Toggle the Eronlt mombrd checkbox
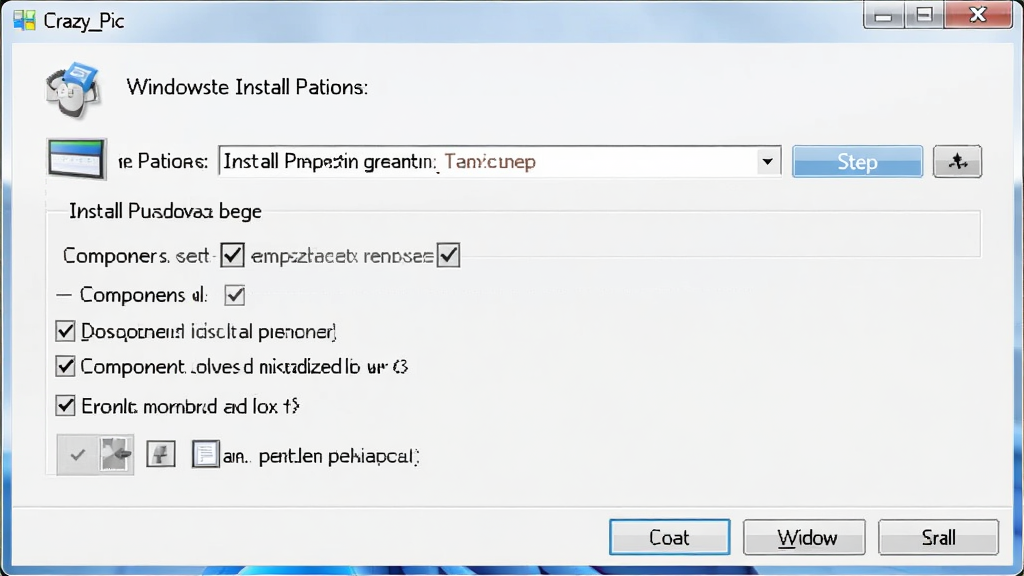The width and height of the screenshot is (1024, 576). point(65,406)
